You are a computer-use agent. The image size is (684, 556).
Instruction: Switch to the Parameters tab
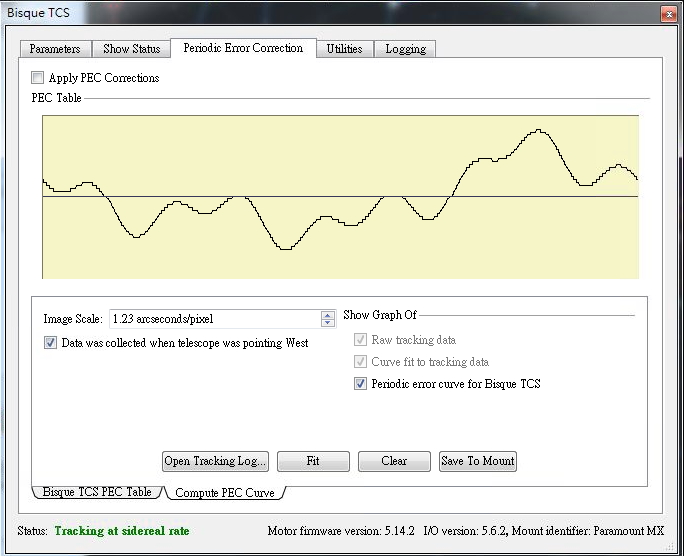click(55, 49)
